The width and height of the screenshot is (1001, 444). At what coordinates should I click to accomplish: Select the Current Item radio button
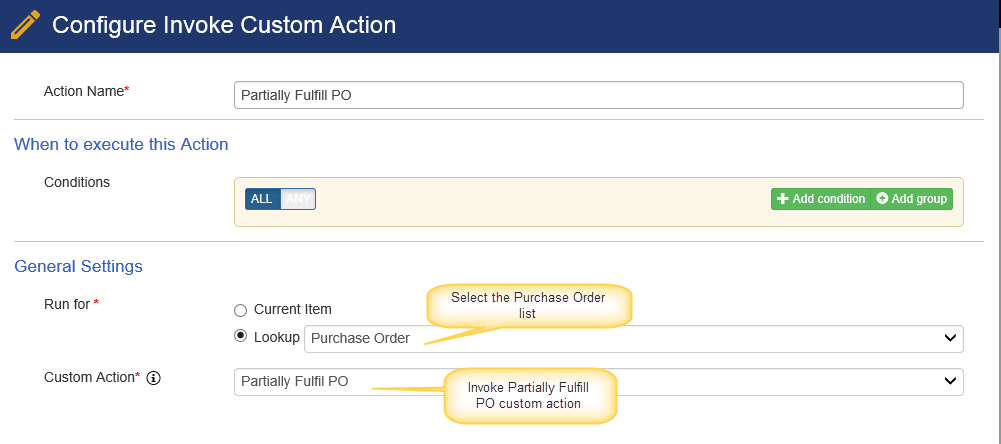(240, 310)
